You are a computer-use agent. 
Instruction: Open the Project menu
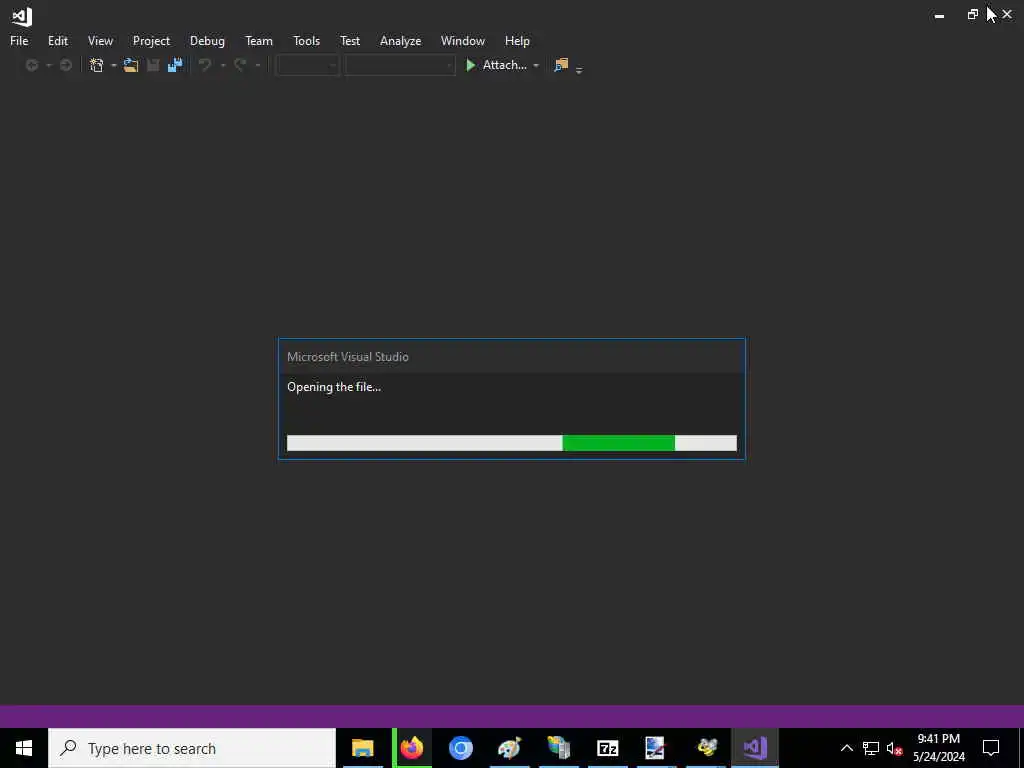pos(151,40)
